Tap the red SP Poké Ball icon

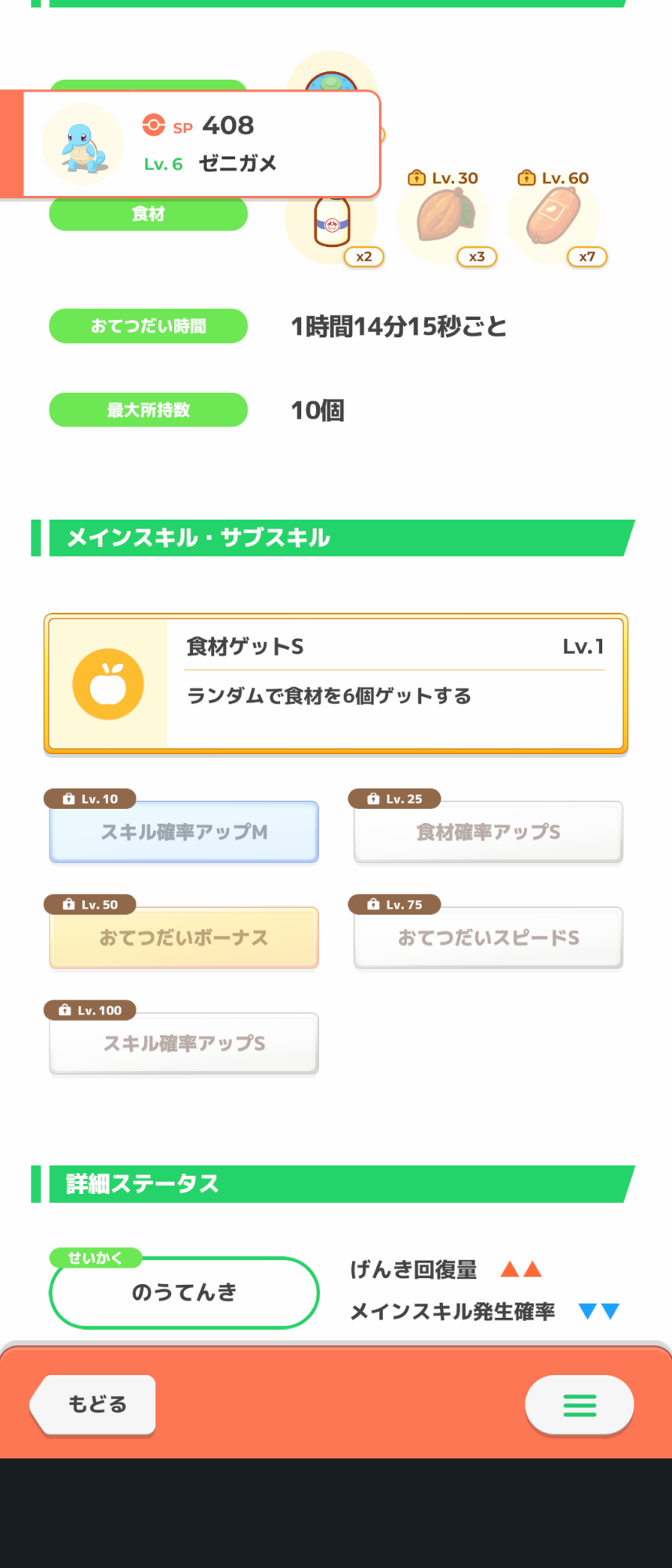[x=154, y=125]
